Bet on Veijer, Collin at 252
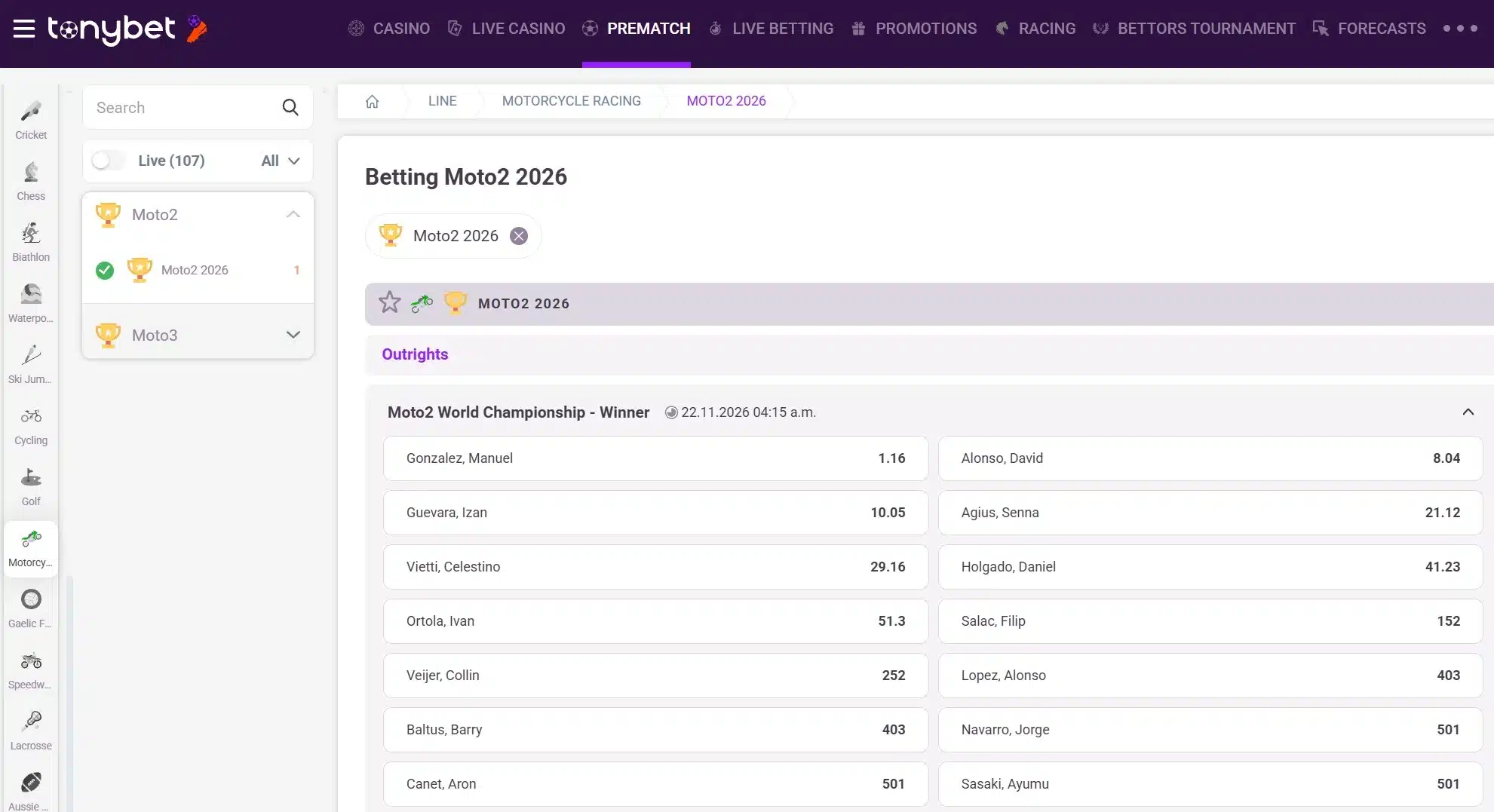 [655, 676]
